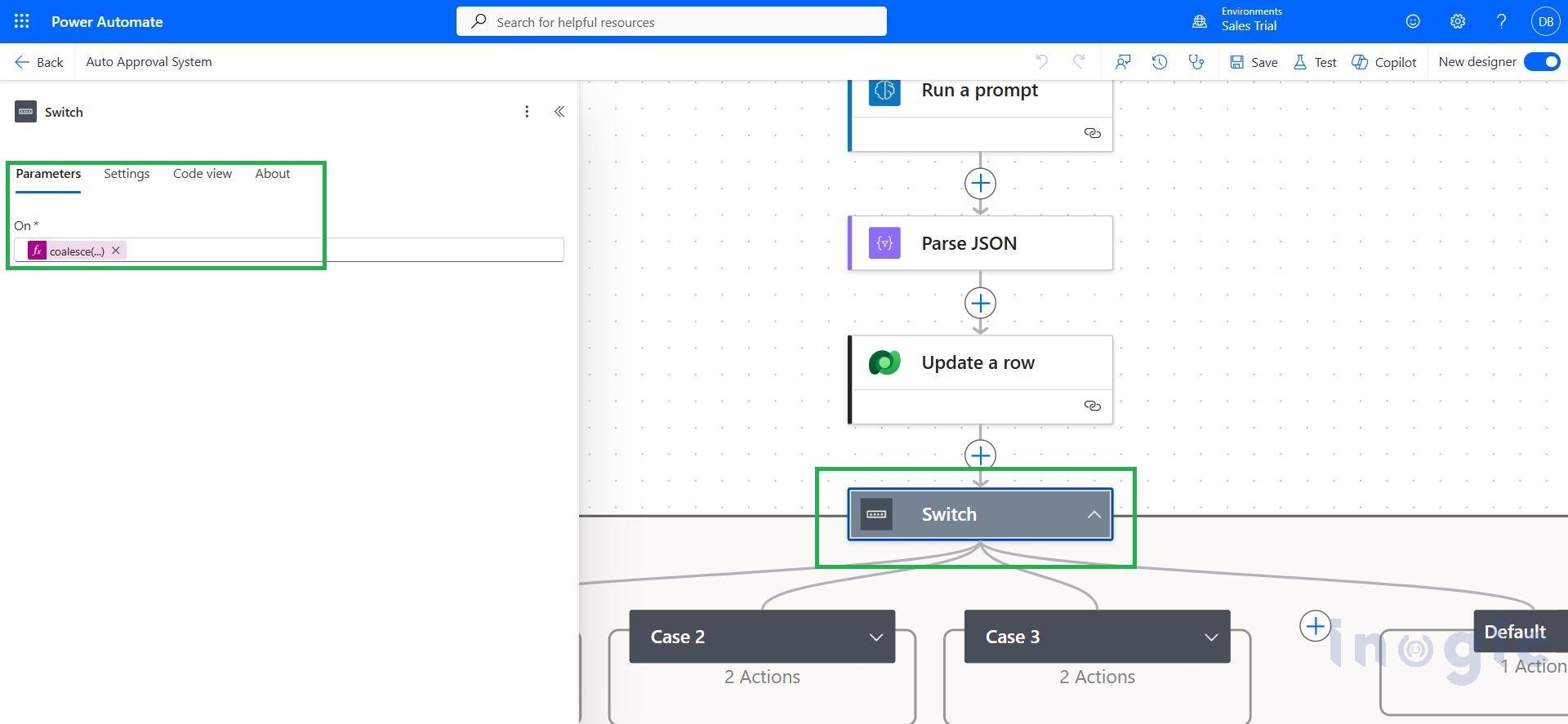Open settings gear icon
Viewport: 1568px width, 724px height.
click(1457, 22)
